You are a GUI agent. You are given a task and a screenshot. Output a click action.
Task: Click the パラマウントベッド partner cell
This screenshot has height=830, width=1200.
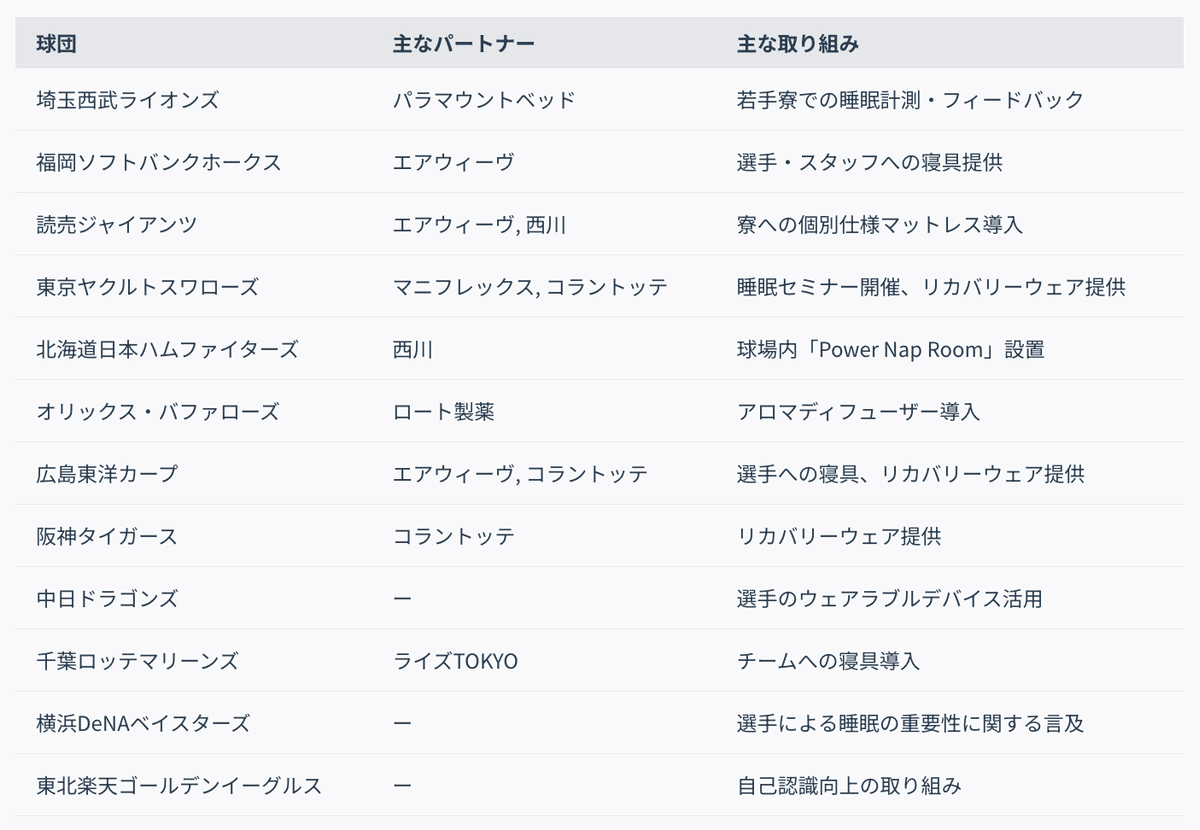484,100
